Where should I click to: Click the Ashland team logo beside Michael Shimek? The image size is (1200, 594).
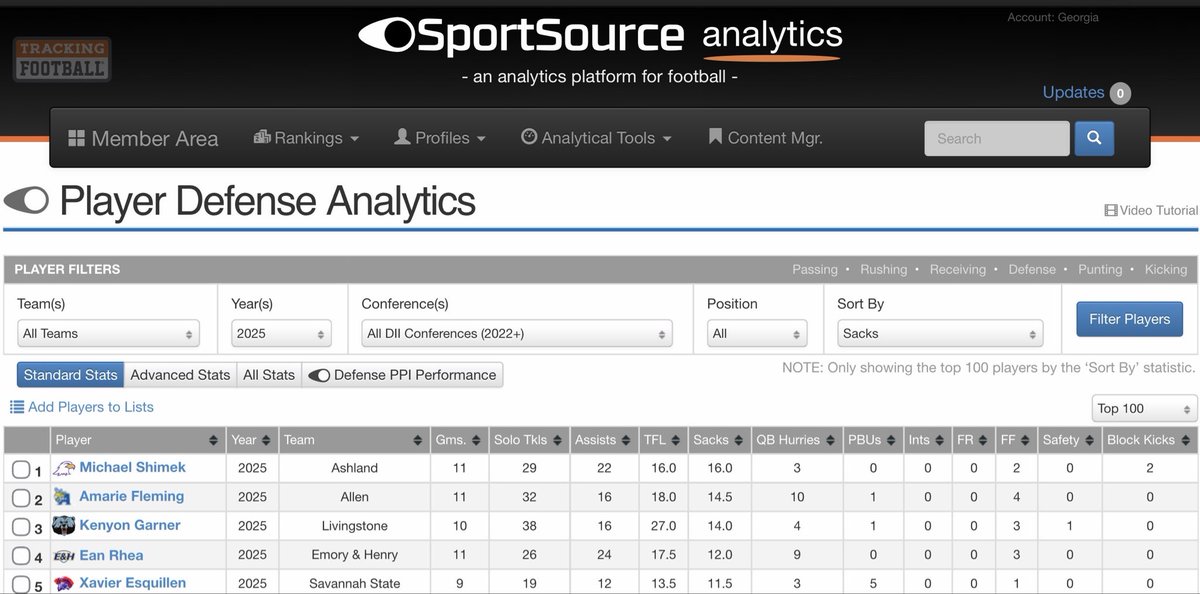point(63,468)
